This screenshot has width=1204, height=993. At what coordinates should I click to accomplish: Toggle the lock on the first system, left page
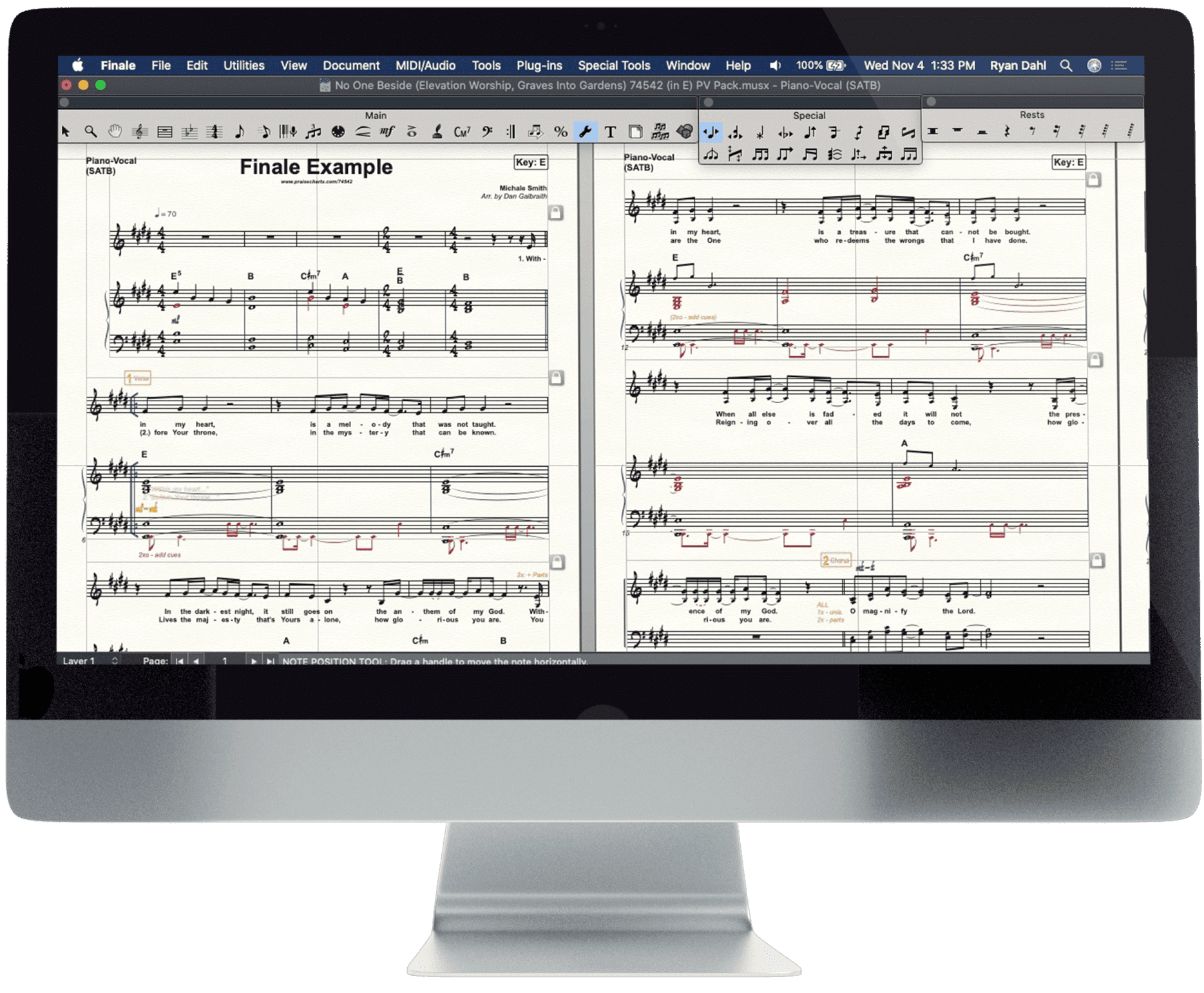click(556, 212)
